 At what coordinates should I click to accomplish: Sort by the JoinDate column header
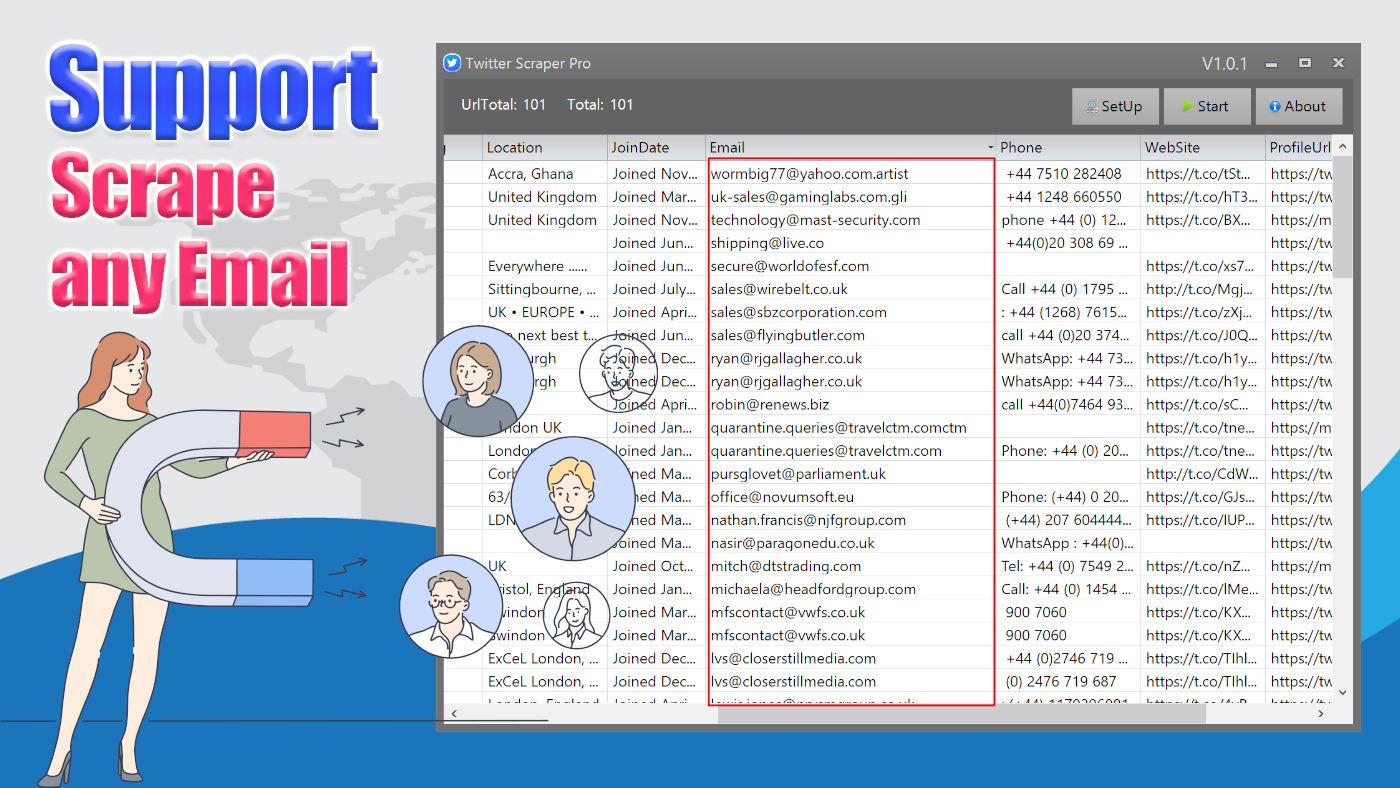click(x=656, y=148)
